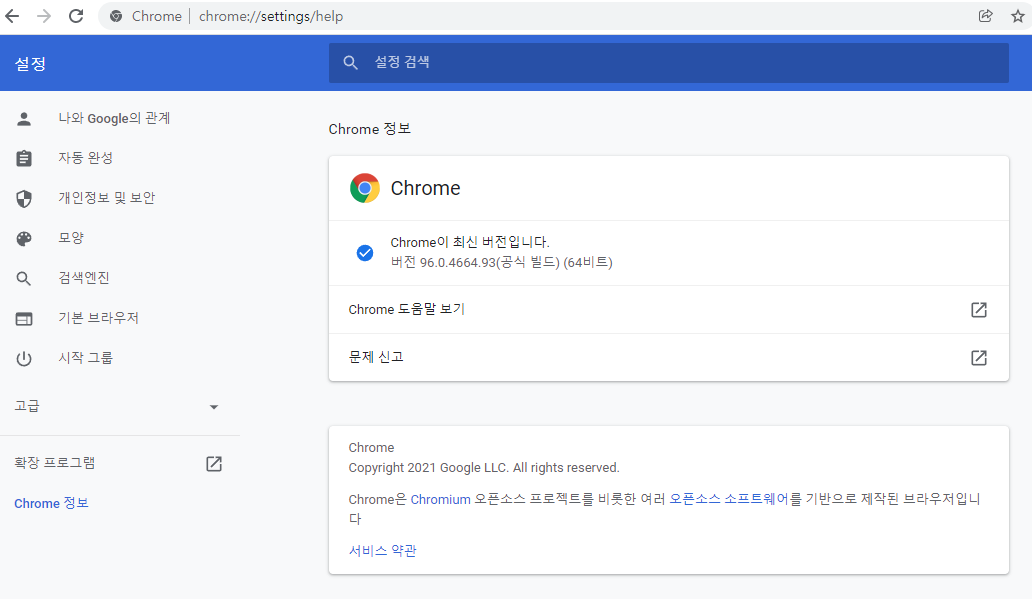Click the search icon beside 검색엔진
The image size is (1032, 599).
click(24, 278)
